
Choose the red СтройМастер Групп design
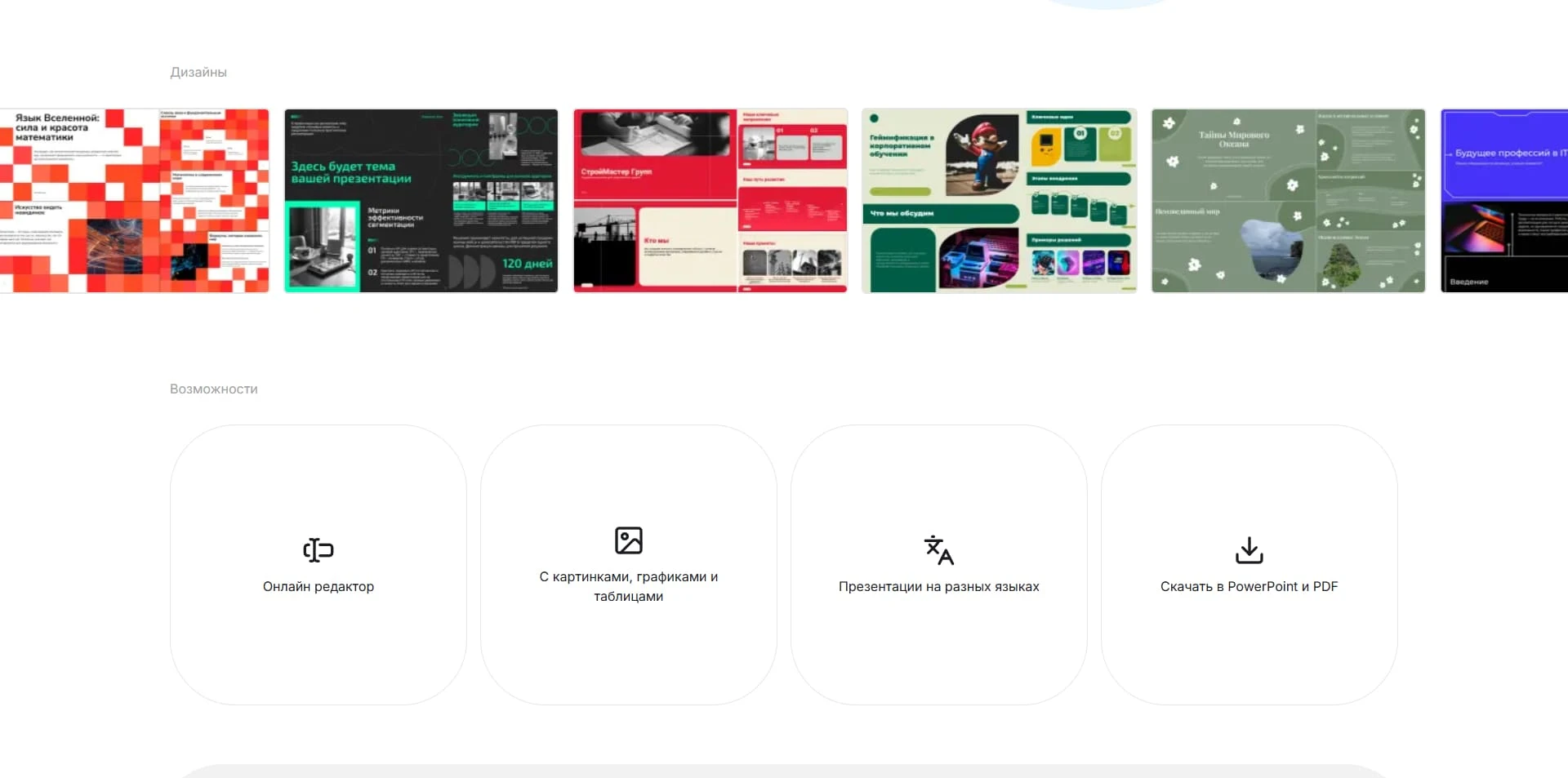[x=710, y=201]
